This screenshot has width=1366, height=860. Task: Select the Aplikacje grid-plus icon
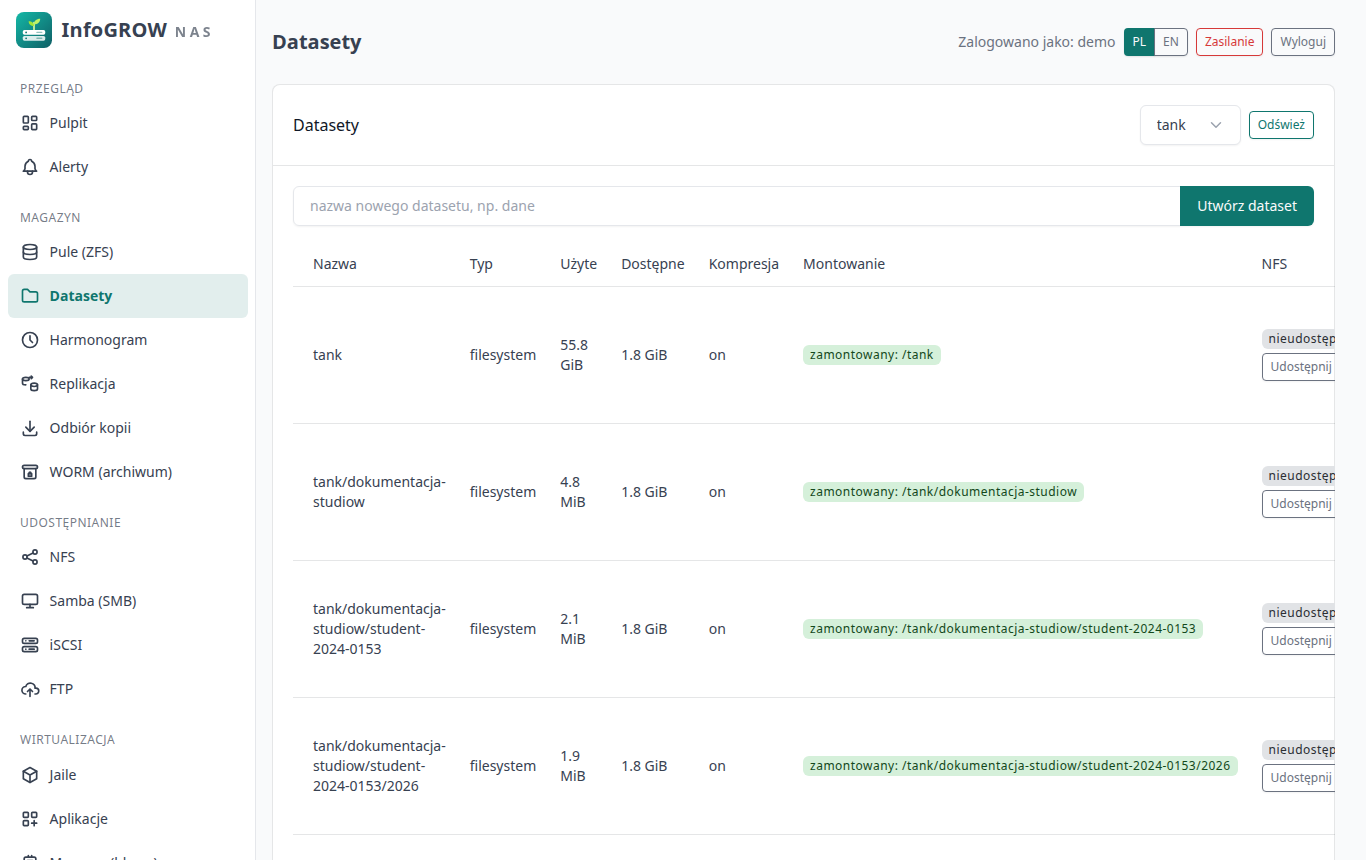(30, 819)
